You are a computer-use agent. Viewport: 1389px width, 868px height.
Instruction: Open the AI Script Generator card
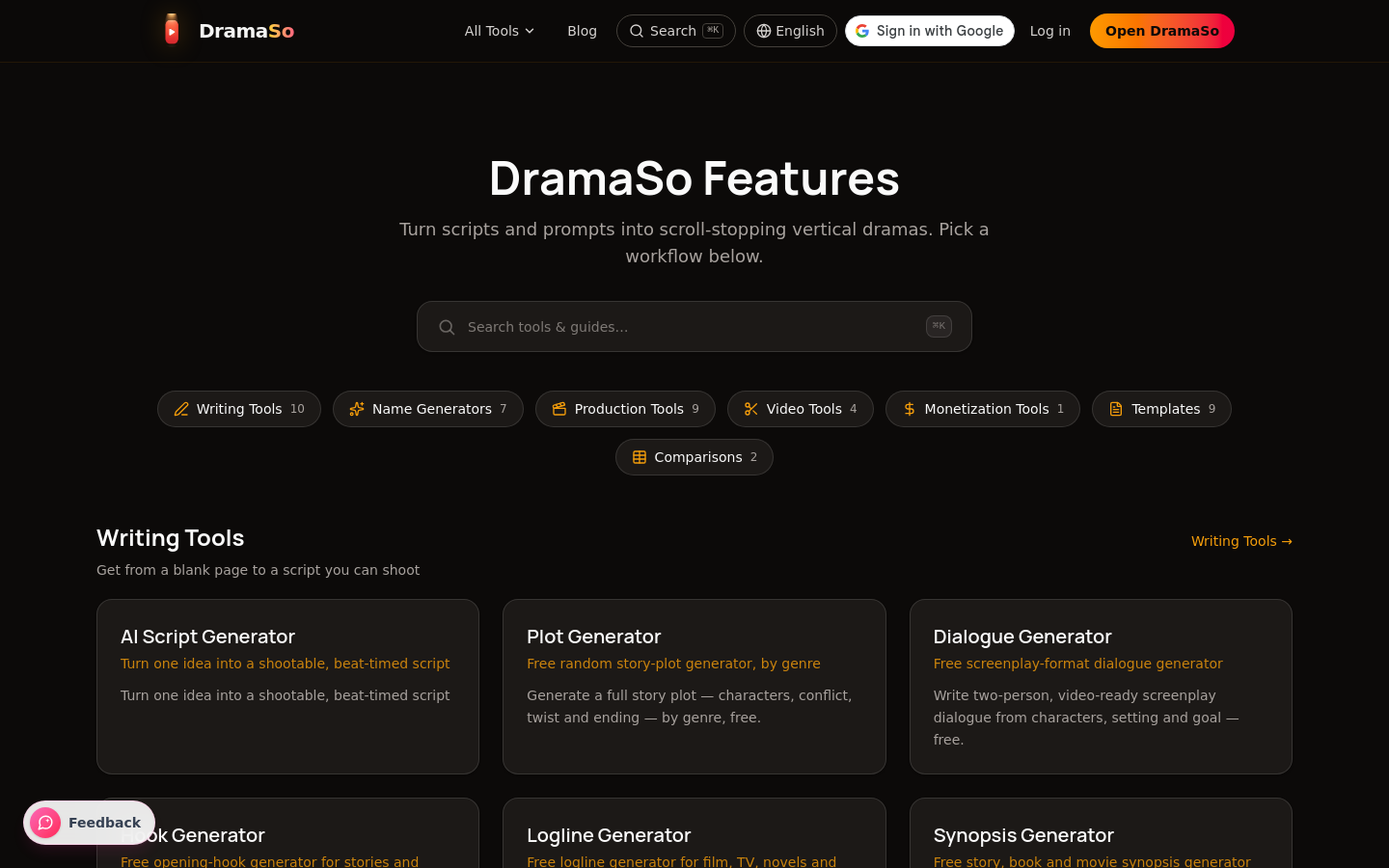coord(287,687)
